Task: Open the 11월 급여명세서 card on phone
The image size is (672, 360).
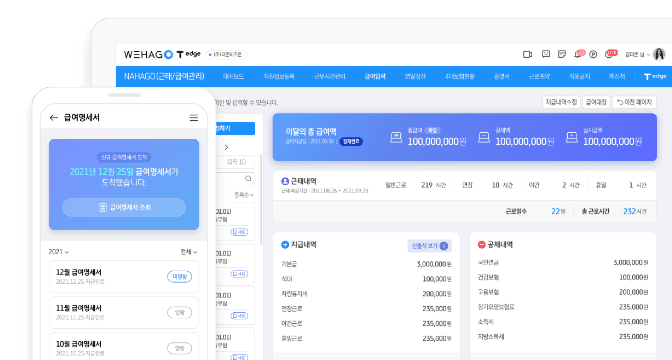Action: coord(124,312)
